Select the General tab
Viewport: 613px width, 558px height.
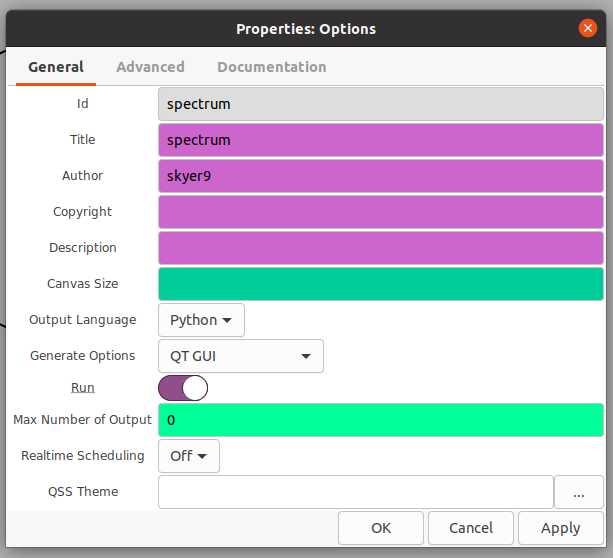coord(56,67)
